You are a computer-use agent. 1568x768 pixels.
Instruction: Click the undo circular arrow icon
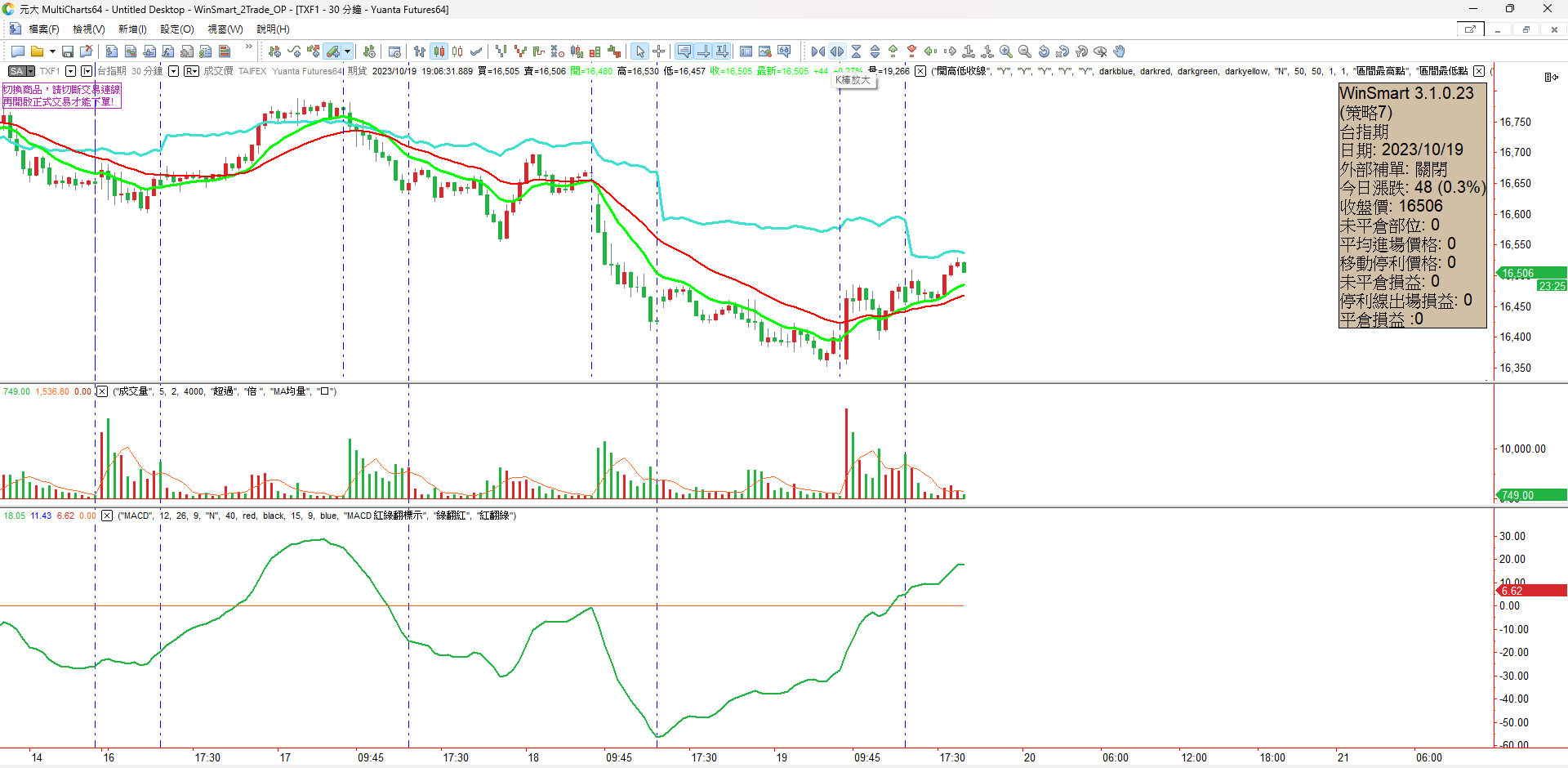pyautogui.click(x=1044, y=51)
